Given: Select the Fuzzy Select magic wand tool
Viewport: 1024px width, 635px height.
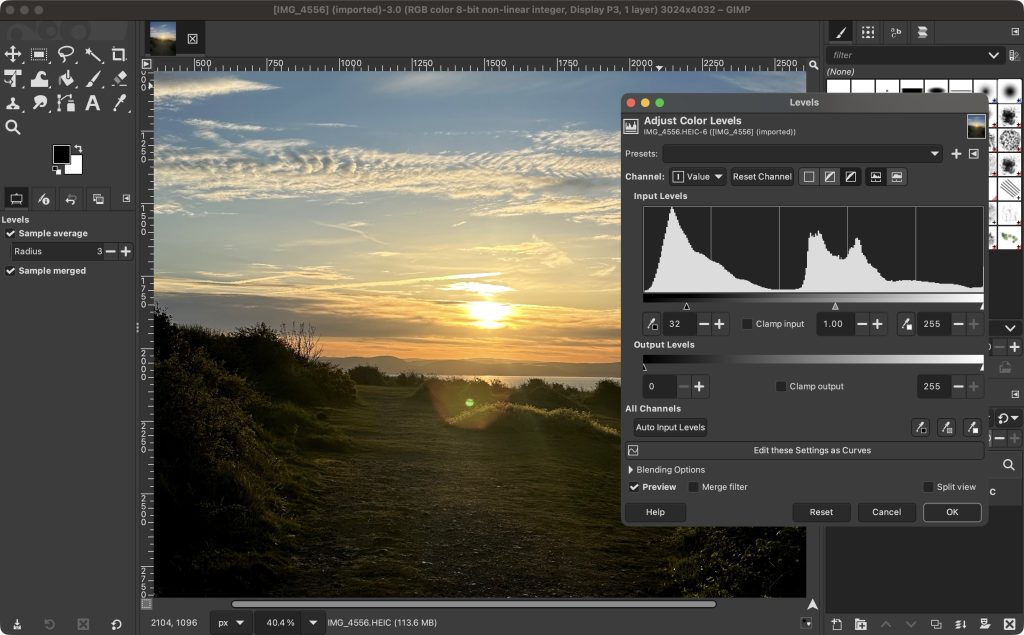Looking at the screenshot, I should pyautogui.click(x=93, y=54).
